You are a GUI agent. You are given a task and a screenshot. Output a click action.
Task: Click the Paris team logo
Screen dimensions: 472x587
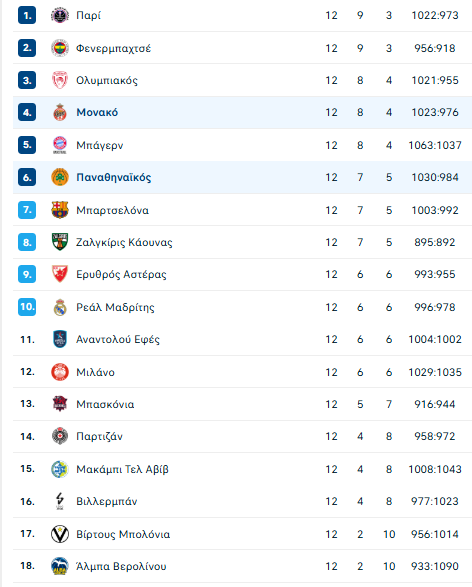point(60,15)
